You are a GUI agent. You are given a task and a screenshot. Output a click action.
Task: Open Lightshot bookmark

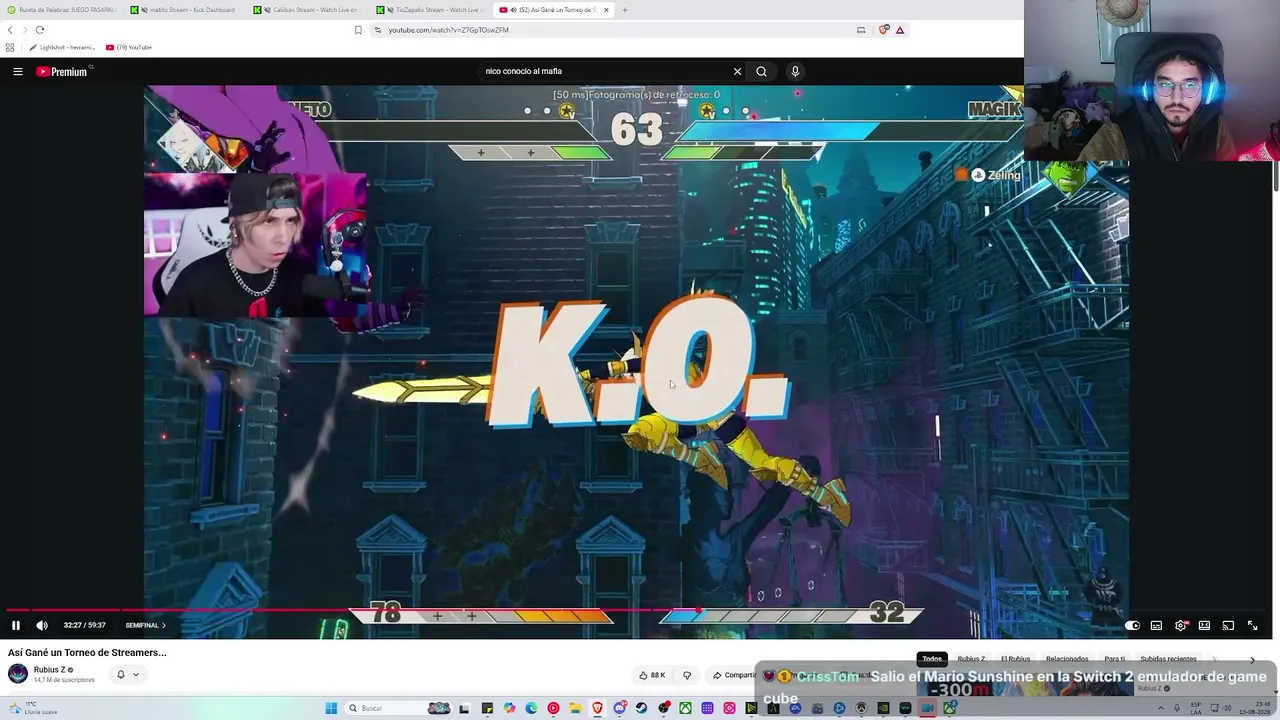point(62,47)
